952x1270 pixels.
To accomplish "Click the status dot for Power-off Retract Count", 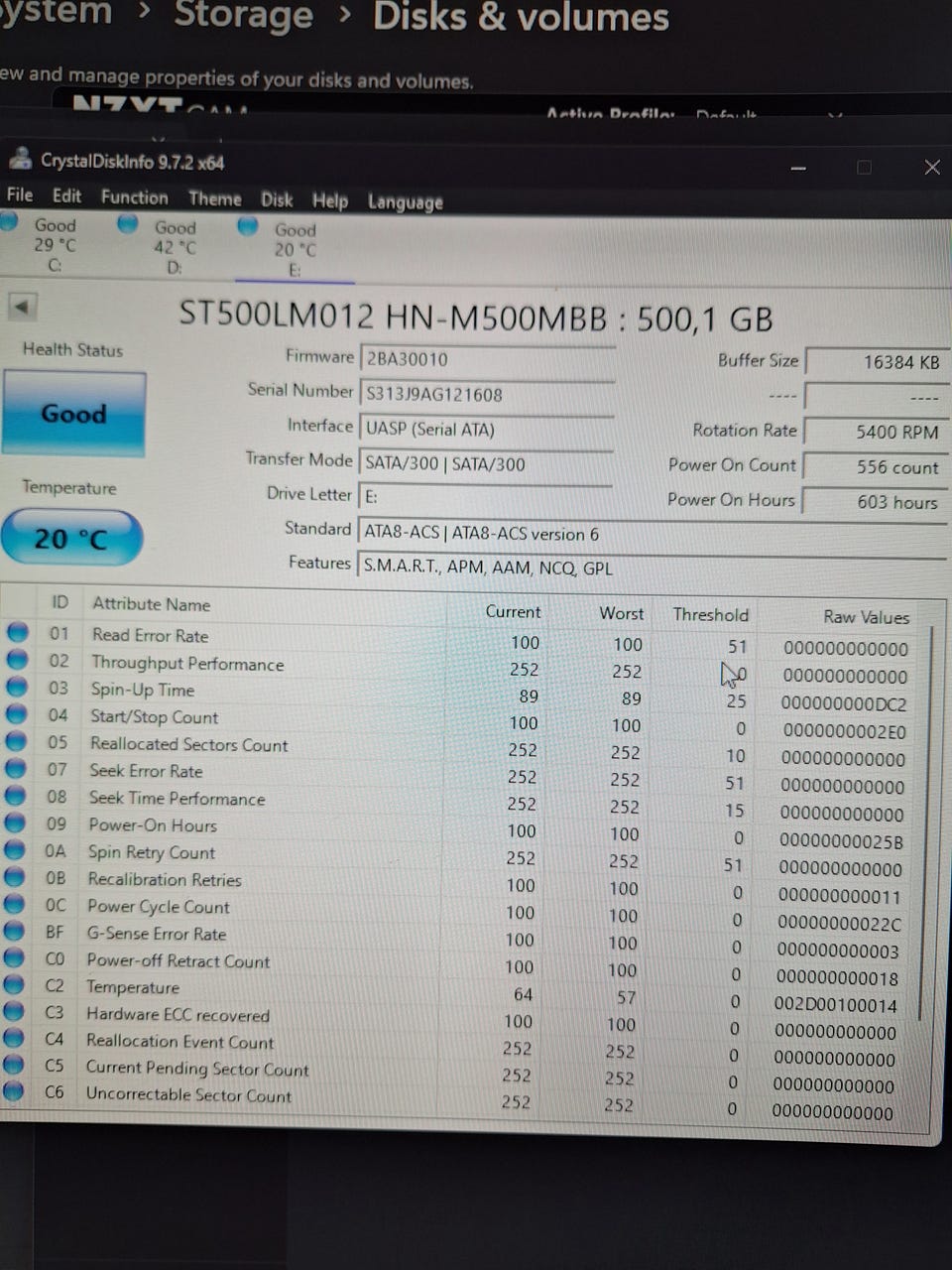I will [14, 957].
